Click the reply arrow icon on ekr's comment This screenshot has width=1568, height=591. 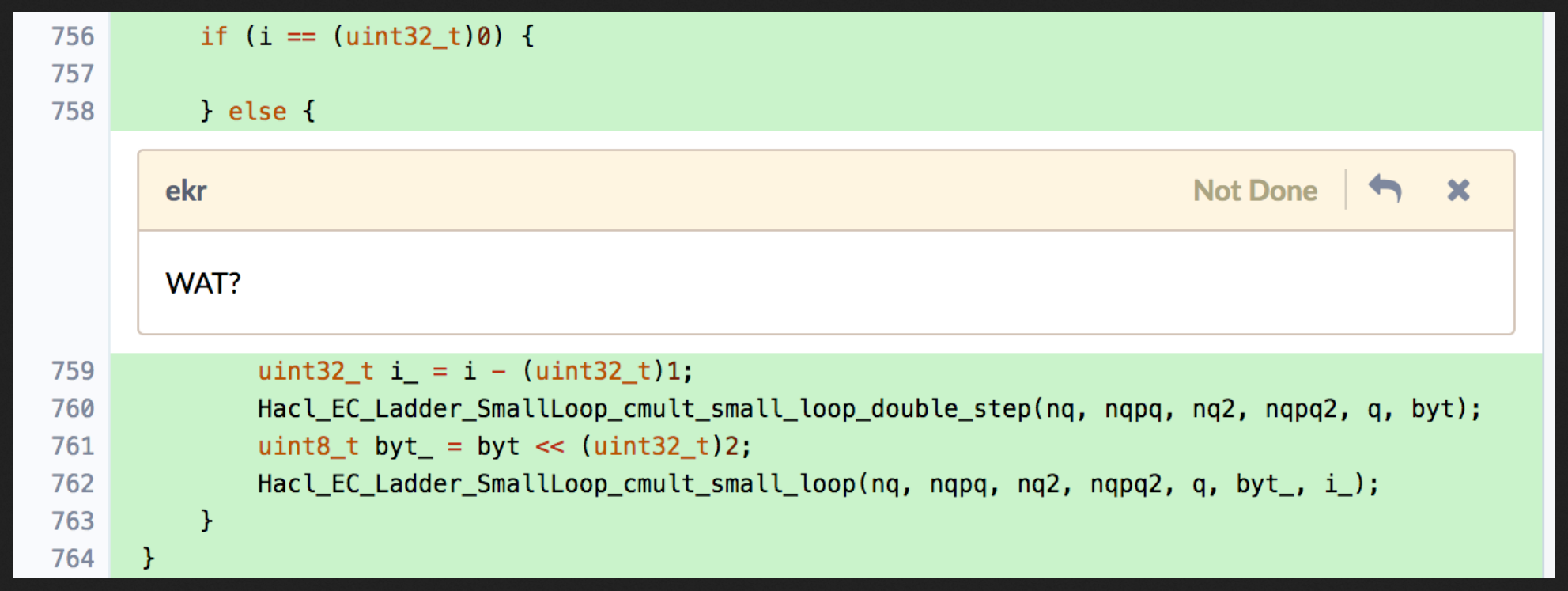point(1385,190)
